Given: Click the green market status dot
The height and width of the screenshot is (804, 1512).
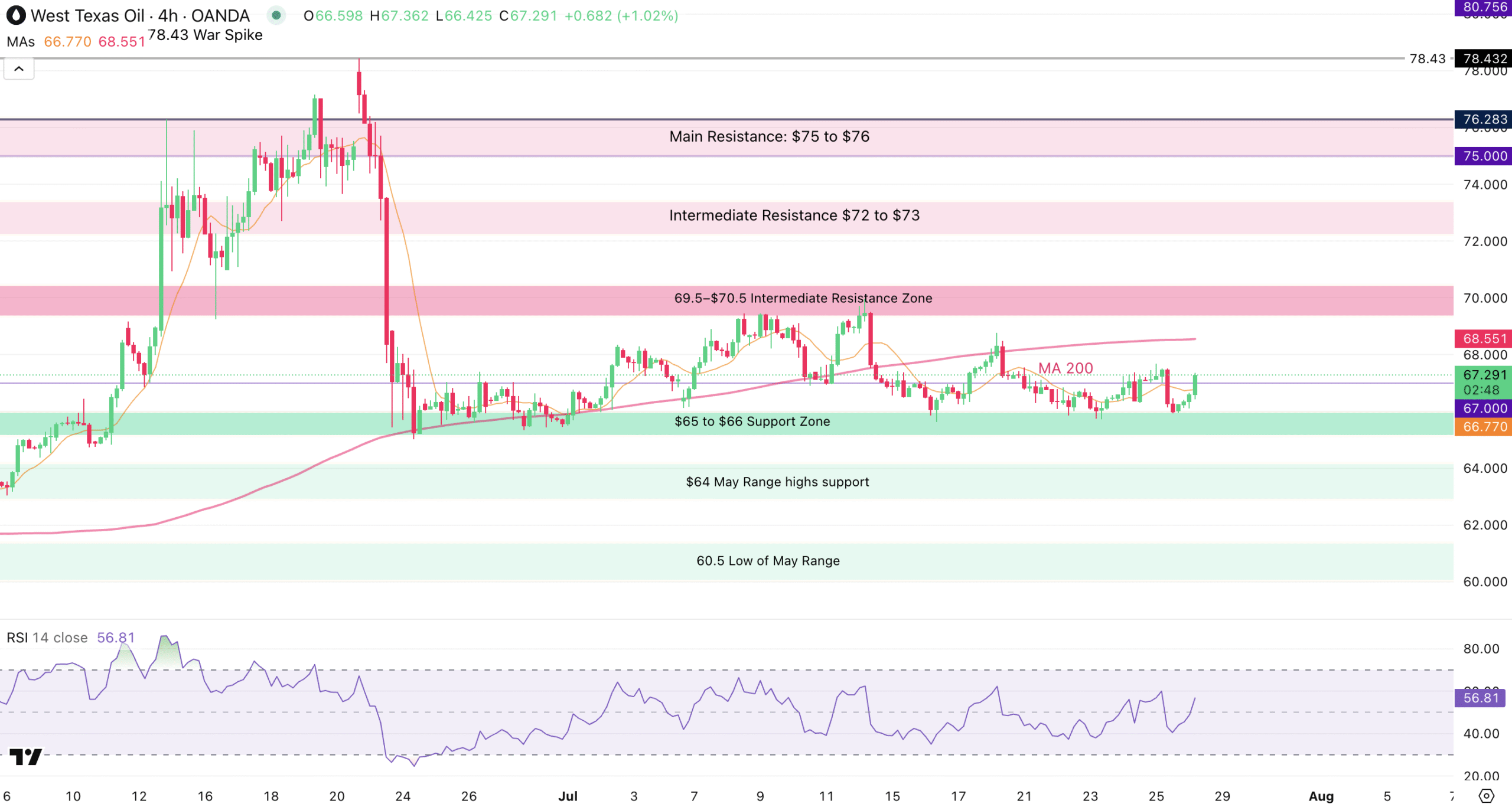Looking at the screenshot, I should (276, 15).
